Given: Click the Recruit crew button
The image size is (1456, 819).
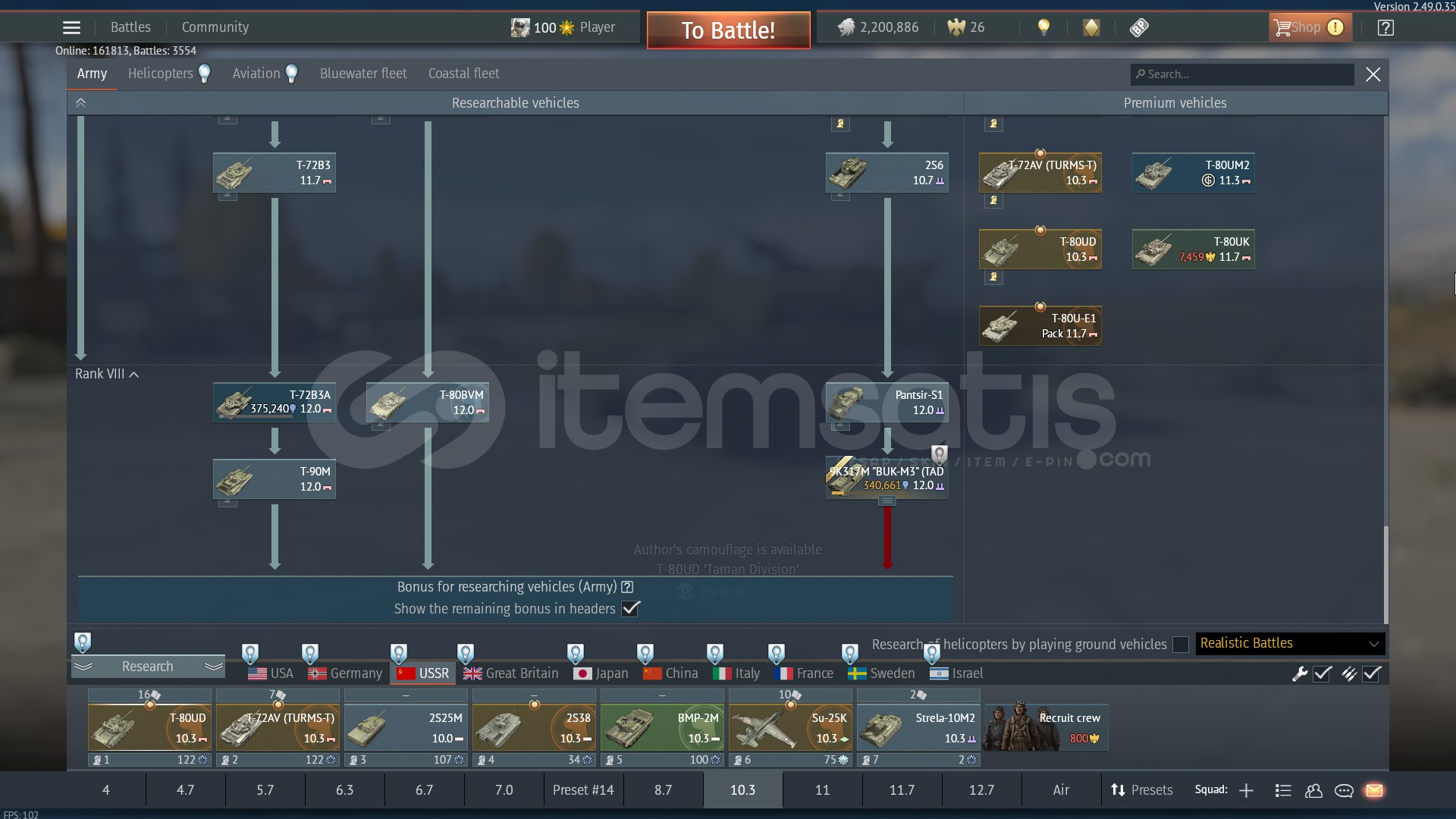Looking at the screenshot, I should (x=1046, y=726).
